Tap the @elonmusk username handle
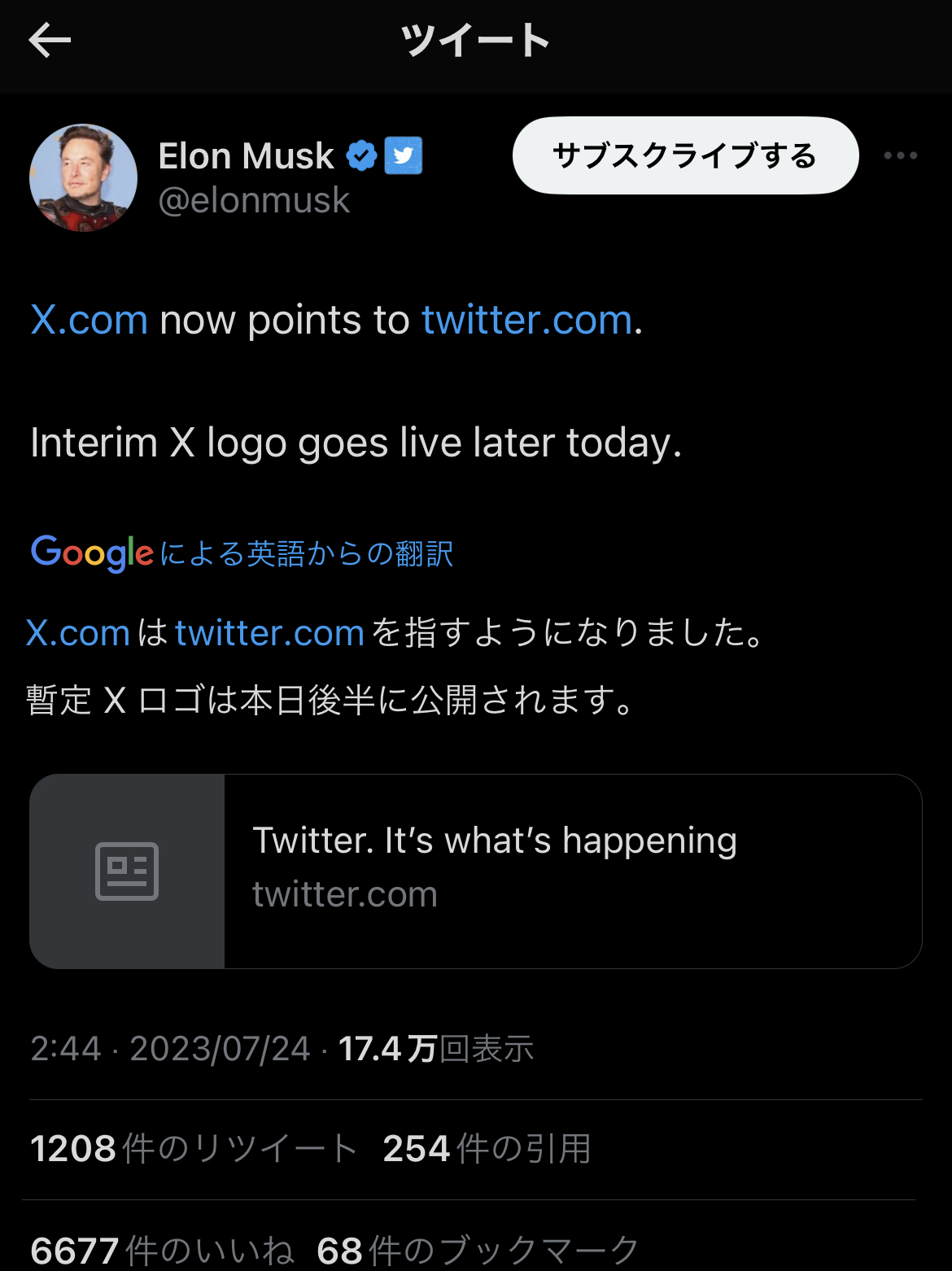952x1271 pixels. (x=254, y=201)
